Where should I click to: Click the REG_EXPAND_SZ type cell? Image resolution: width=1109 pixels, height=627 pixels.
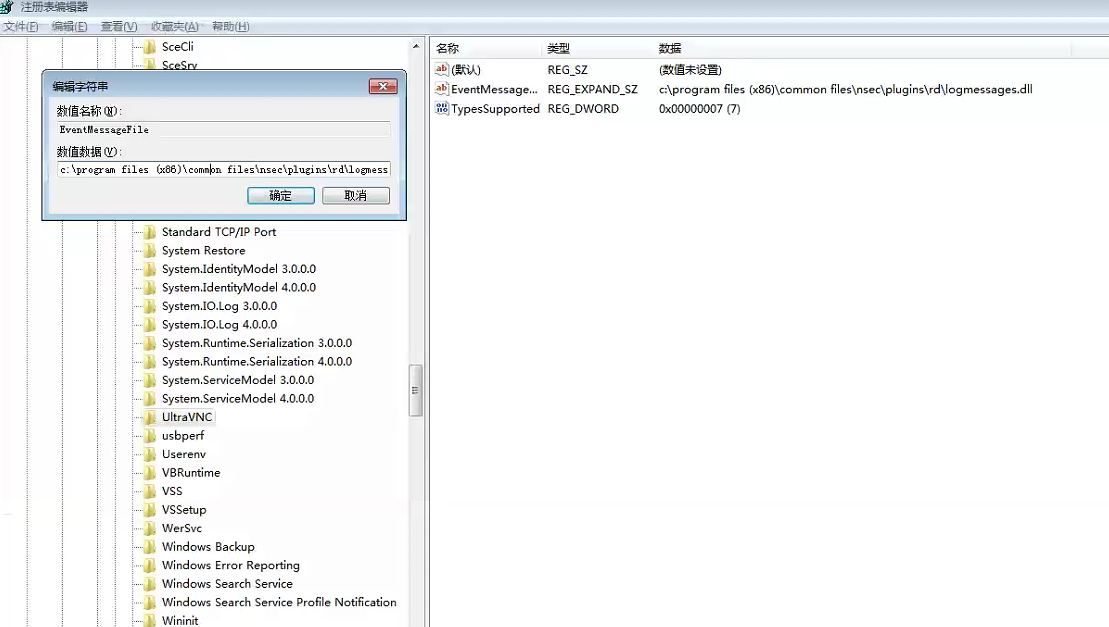pyautogui.click(x=593, y=89)
